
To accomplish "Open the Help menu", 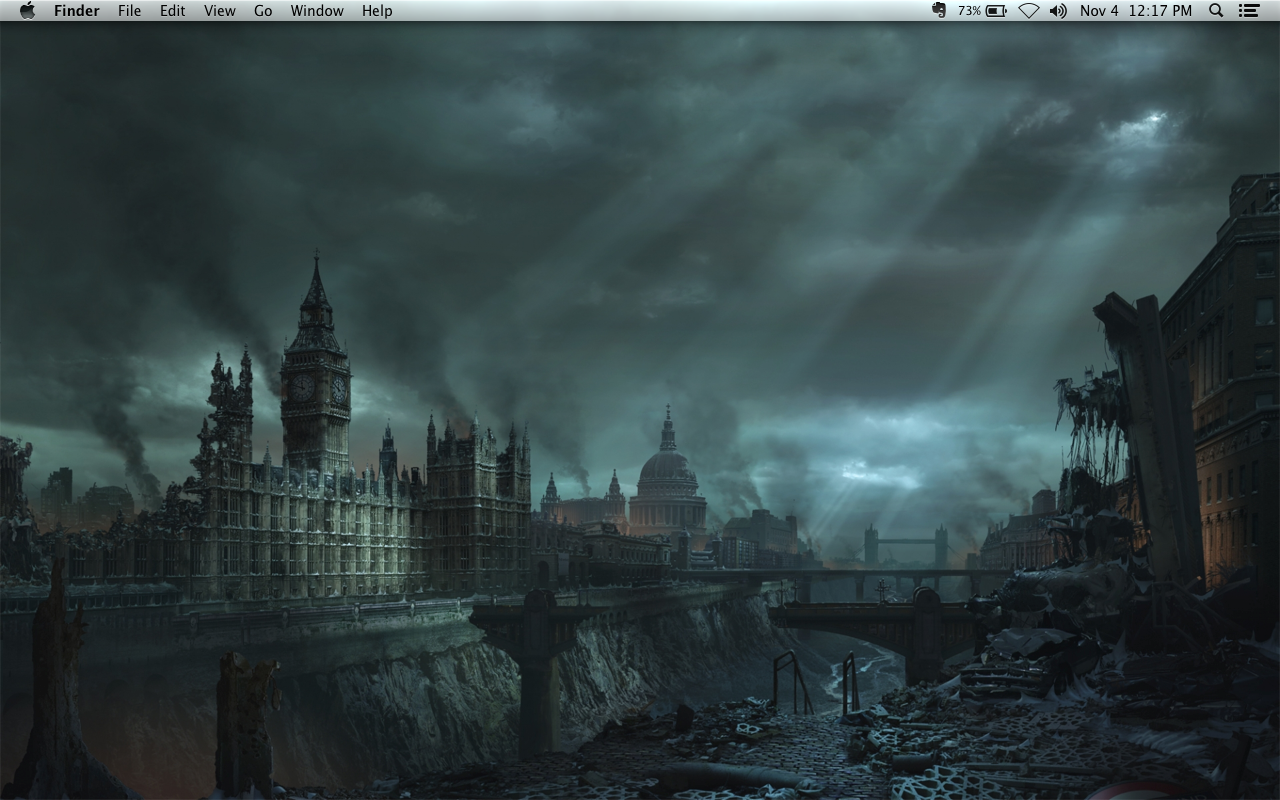I will click(377, 11).
